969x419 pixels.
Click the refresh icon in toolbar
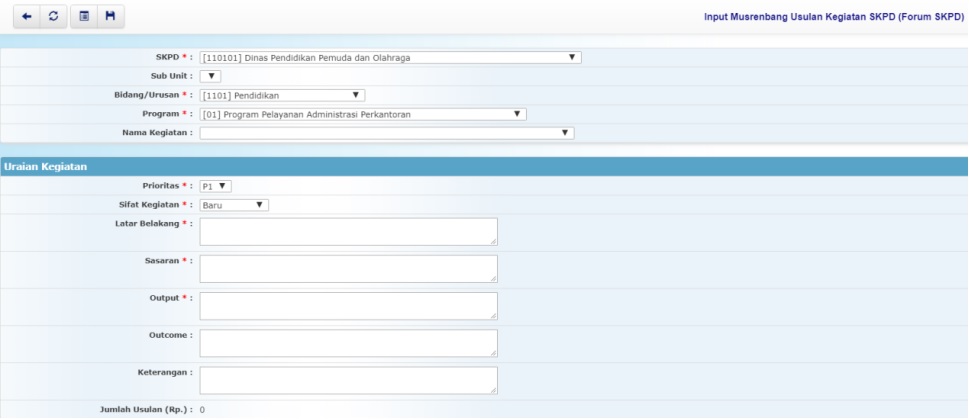coord(51,17)
